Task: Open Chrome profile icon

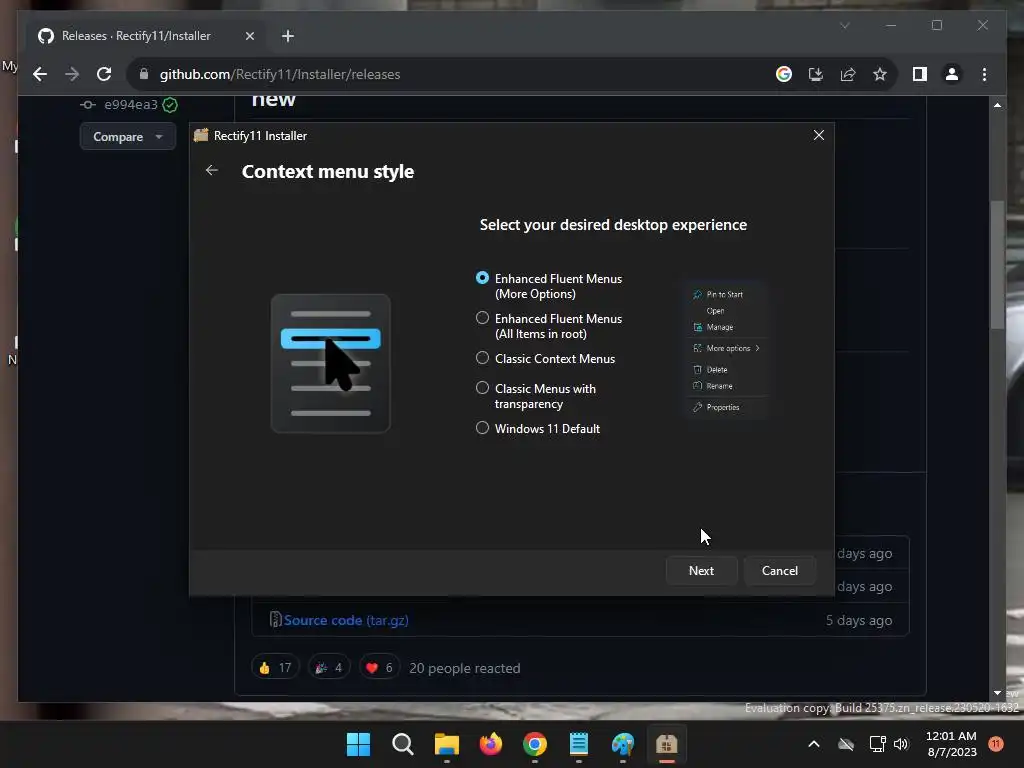Action: [952, 74]
